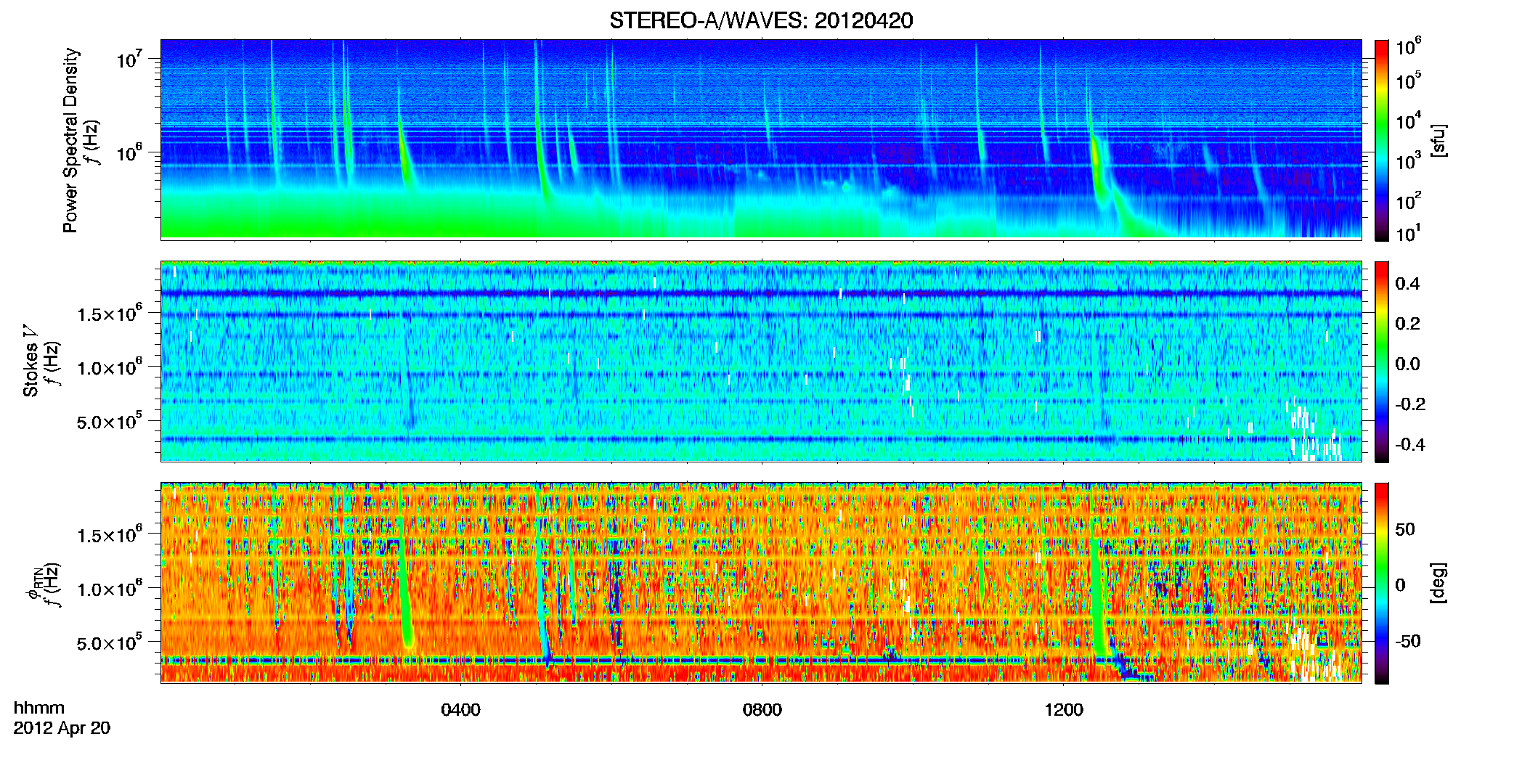This screenshot has height=784, width=1522.
Task: Click the [sfu] colorbar unit label
Action: pos(1438,140)
